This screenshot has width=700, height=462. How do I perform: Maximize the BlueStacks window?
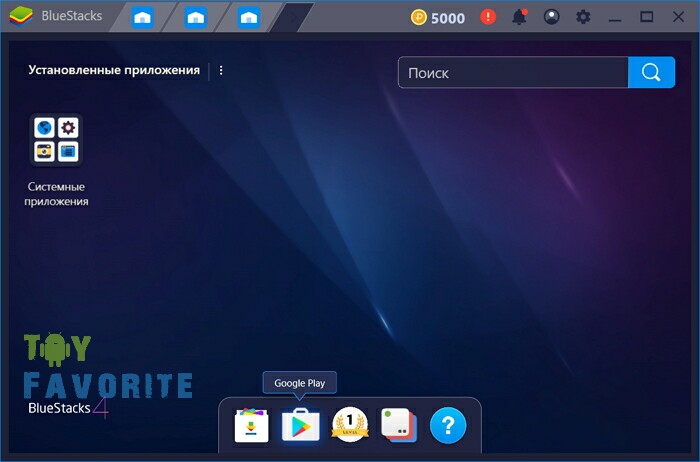pyautogui.click(x=646, y=17)
